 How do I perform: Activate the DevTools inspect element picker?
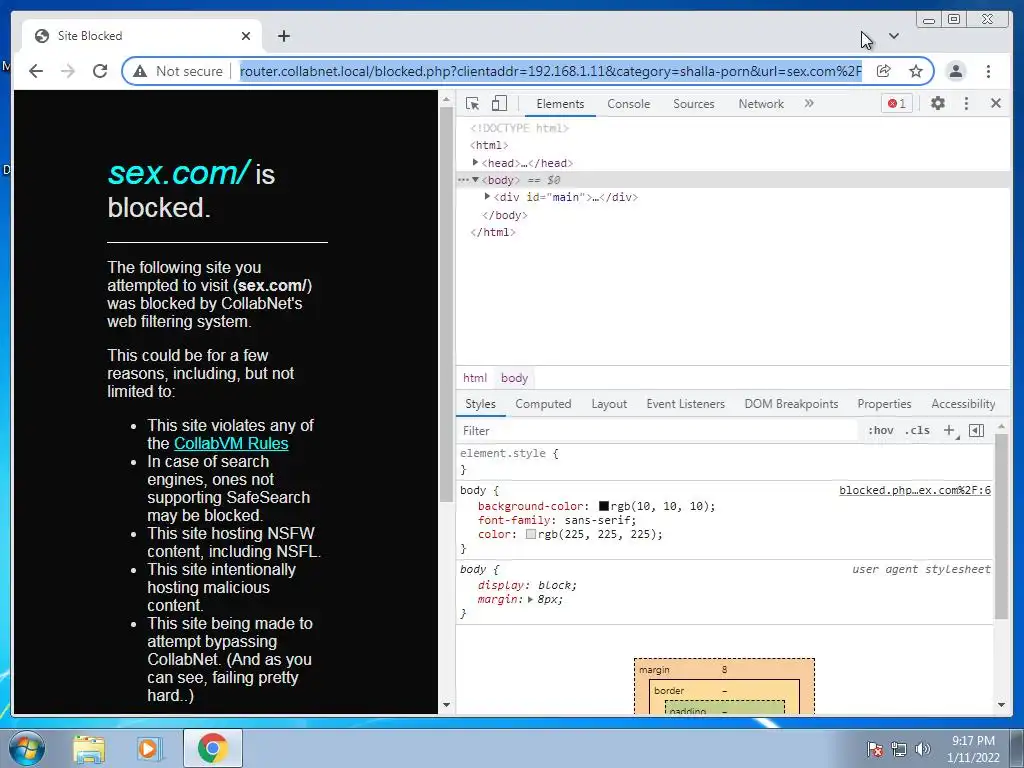[472, 103]
